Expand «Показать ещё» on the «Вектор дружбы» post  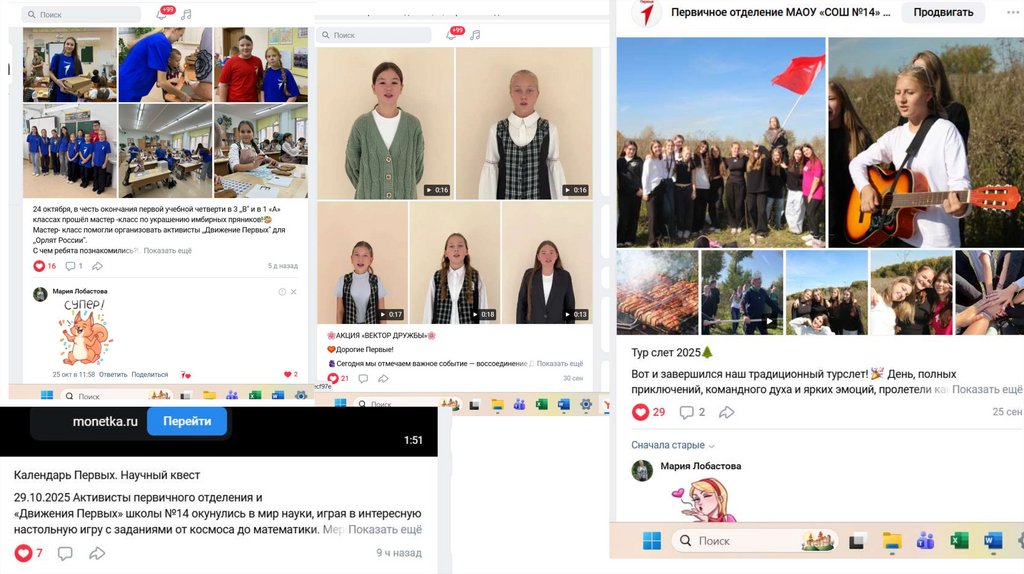tap(560, 364)
